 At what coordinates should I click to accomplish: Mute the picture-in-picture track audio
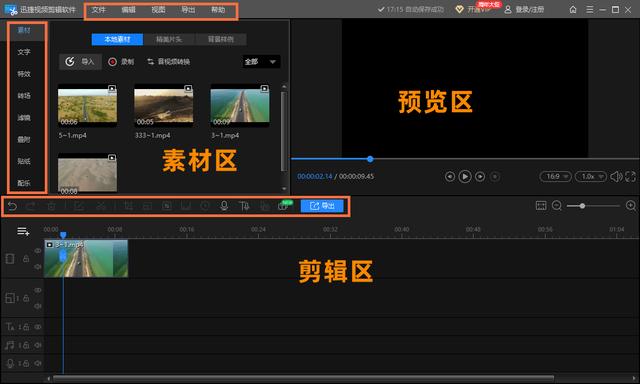38,306
